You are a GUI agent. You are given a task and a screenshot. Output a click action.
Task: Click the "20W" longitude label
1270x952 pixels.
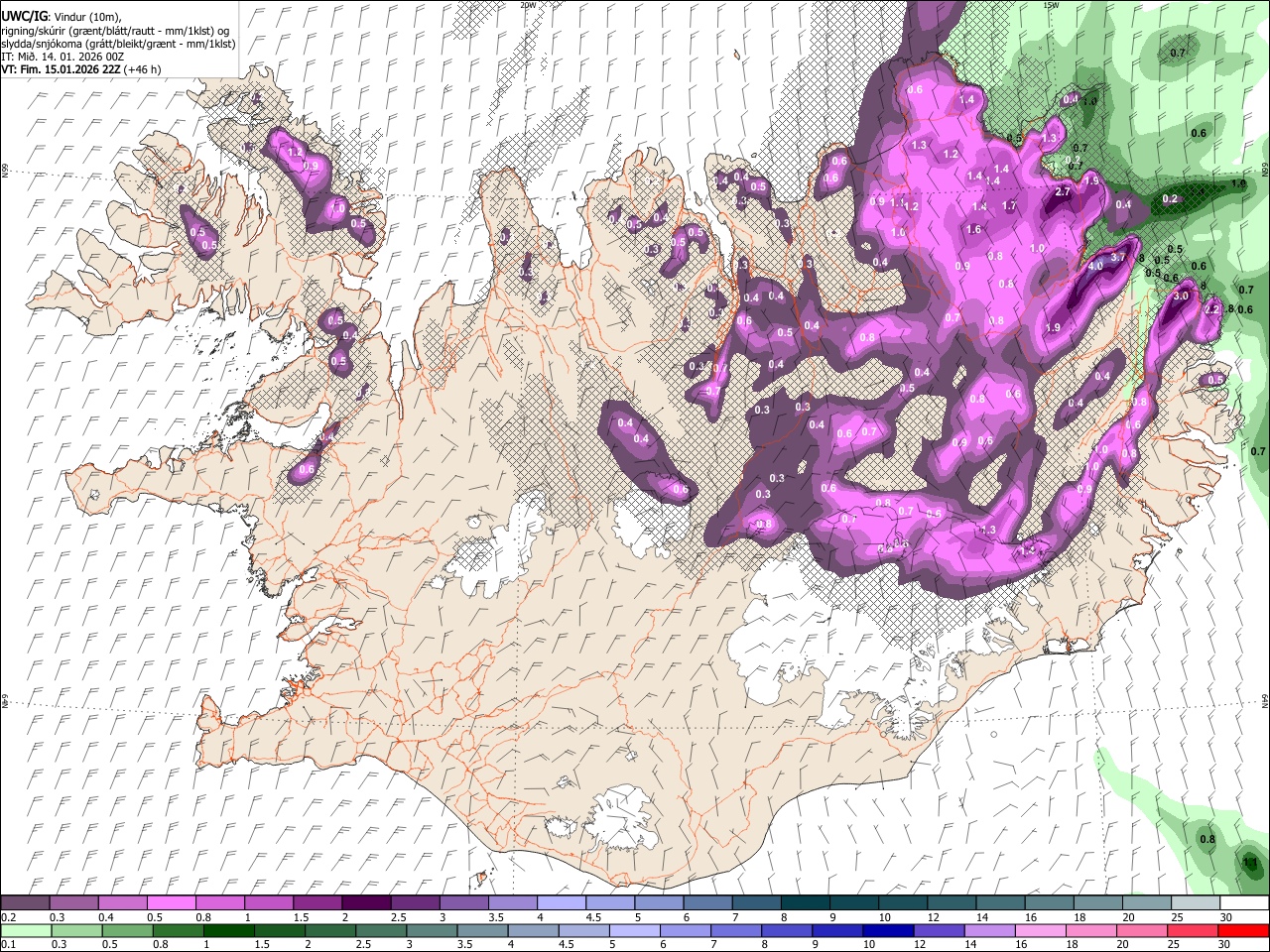(528, 5)
